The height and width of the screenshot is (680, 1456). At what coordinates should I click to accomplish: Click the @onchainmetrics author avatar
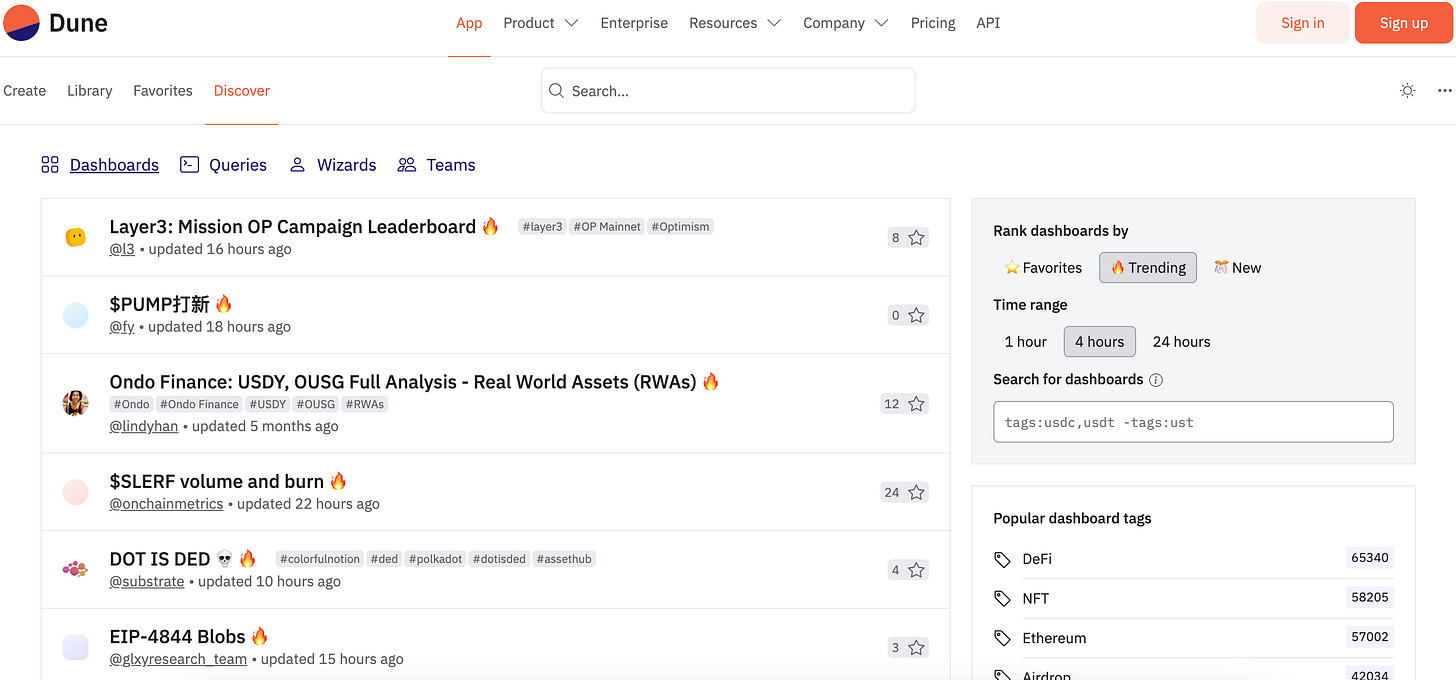[x=75, y=492]
